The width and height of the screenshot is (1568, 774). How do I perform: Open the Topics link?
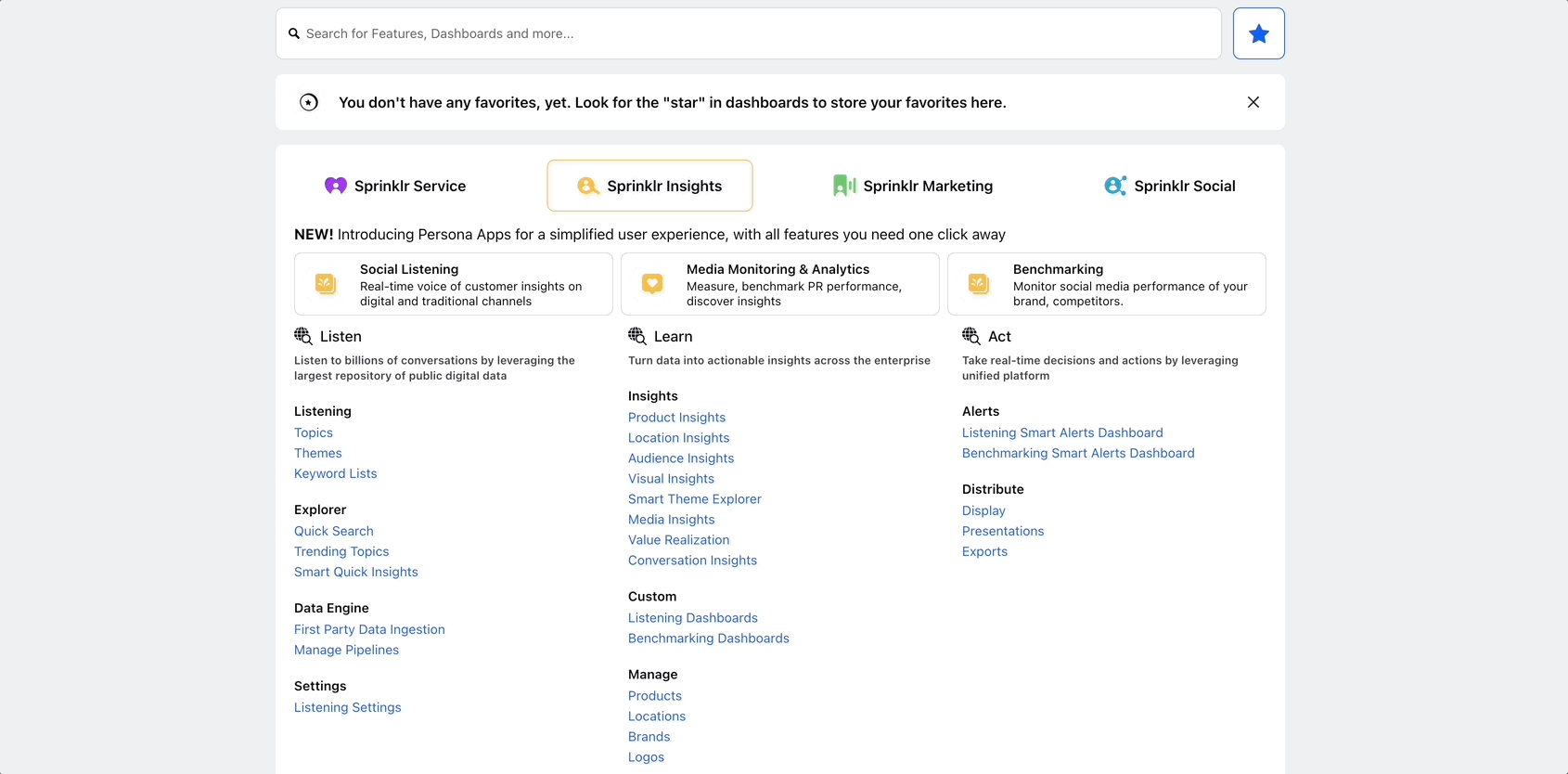pyautogui.click(x=314, y=432)
